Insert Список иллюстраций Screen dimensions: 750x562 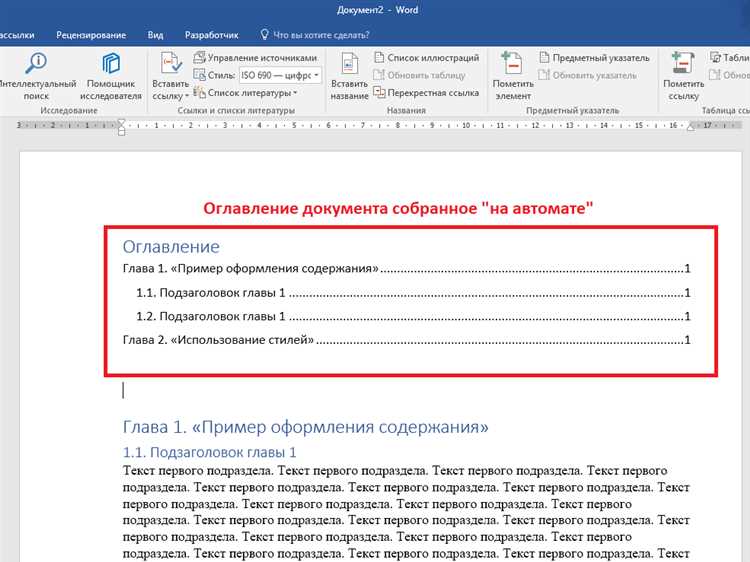[x=427, y=58]
